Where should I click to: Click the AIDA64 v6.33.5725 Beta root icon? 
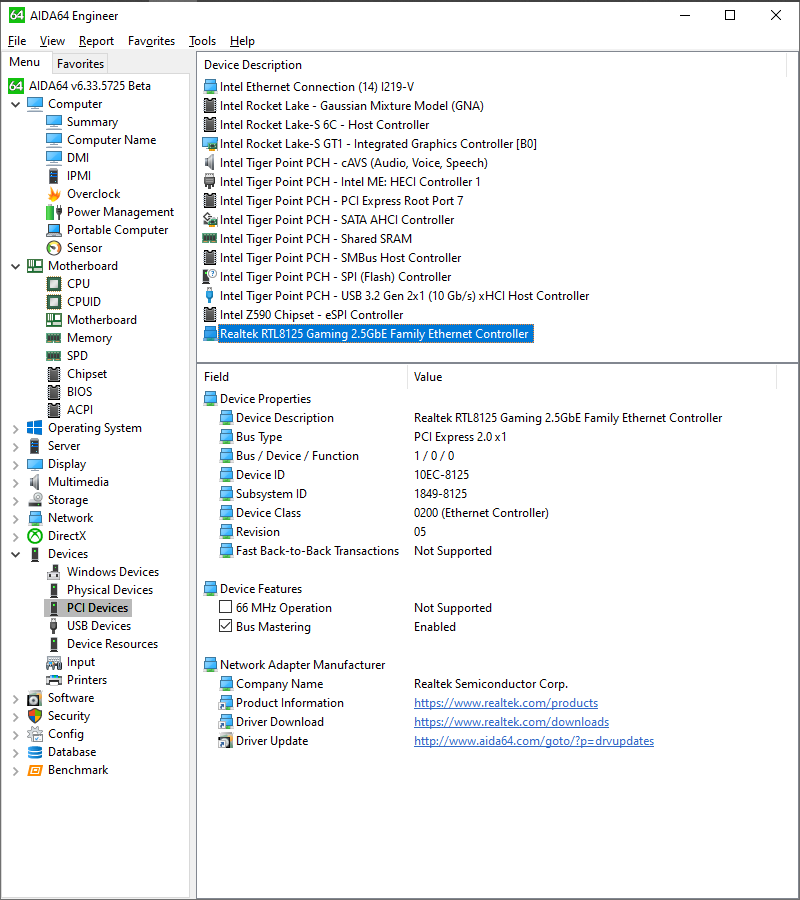pos(16,86)
